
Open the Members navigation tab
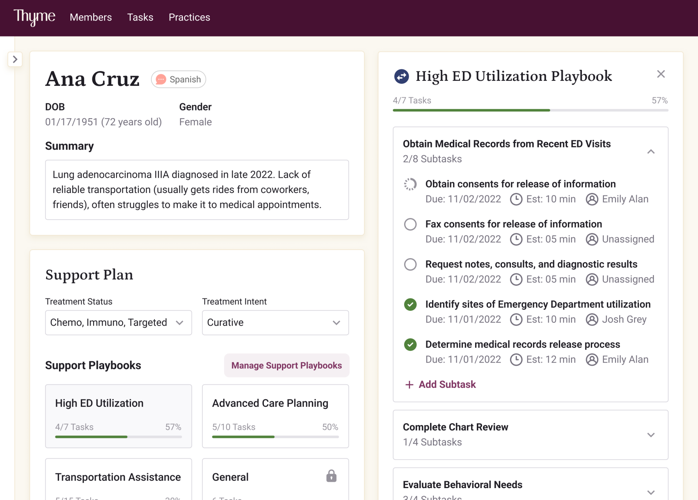[x=90, y=17]
